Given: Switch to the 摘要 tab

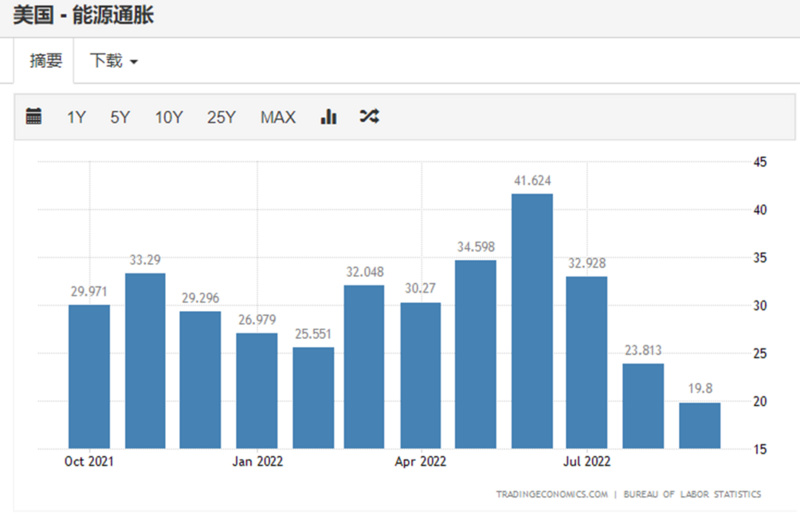Looking at the screenshot, I should pos(46,61).
